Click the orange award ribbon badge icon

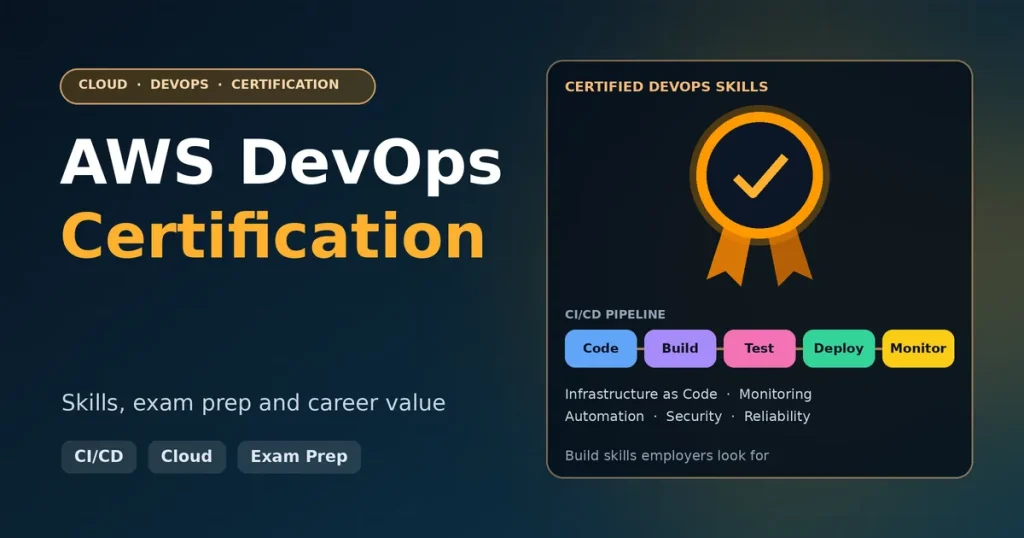pyautogui.click(x=760, y=196)
